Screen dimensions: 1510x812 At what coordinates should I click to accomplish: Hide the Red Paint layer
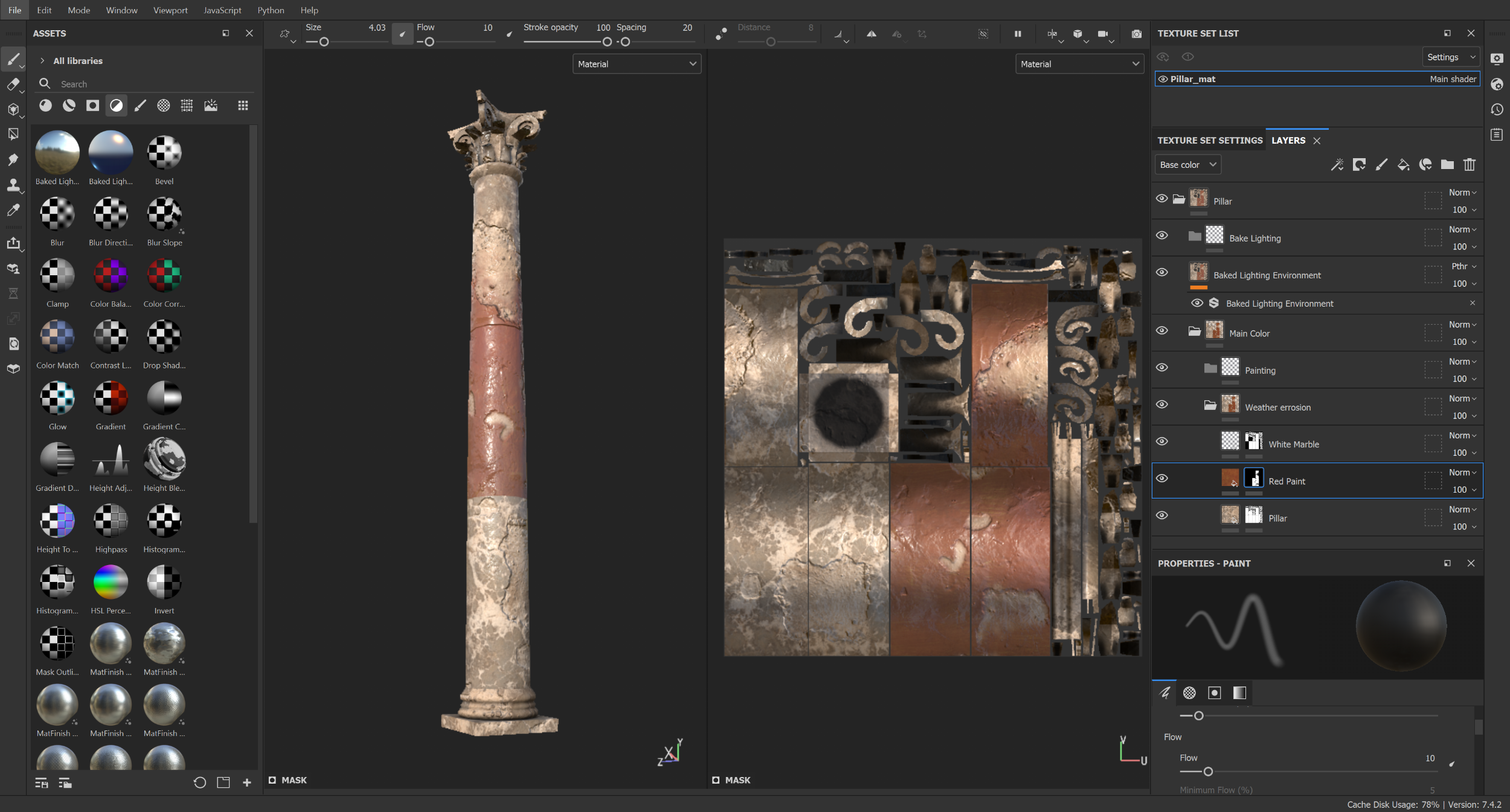click(1161, 479)
